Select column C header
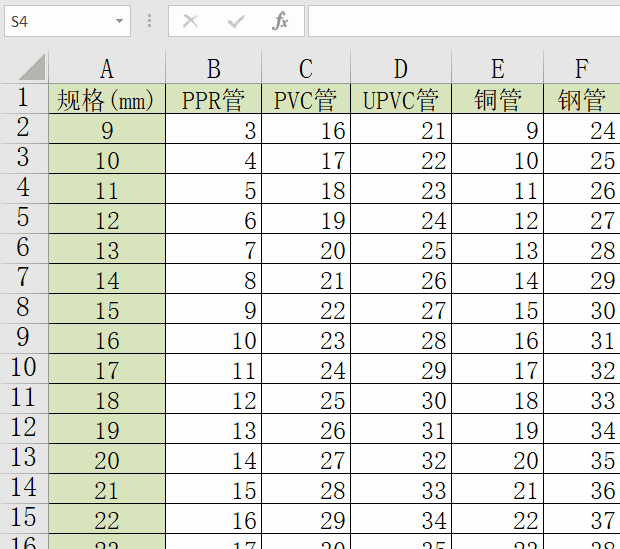620x549 pixels. click(306, 68)
